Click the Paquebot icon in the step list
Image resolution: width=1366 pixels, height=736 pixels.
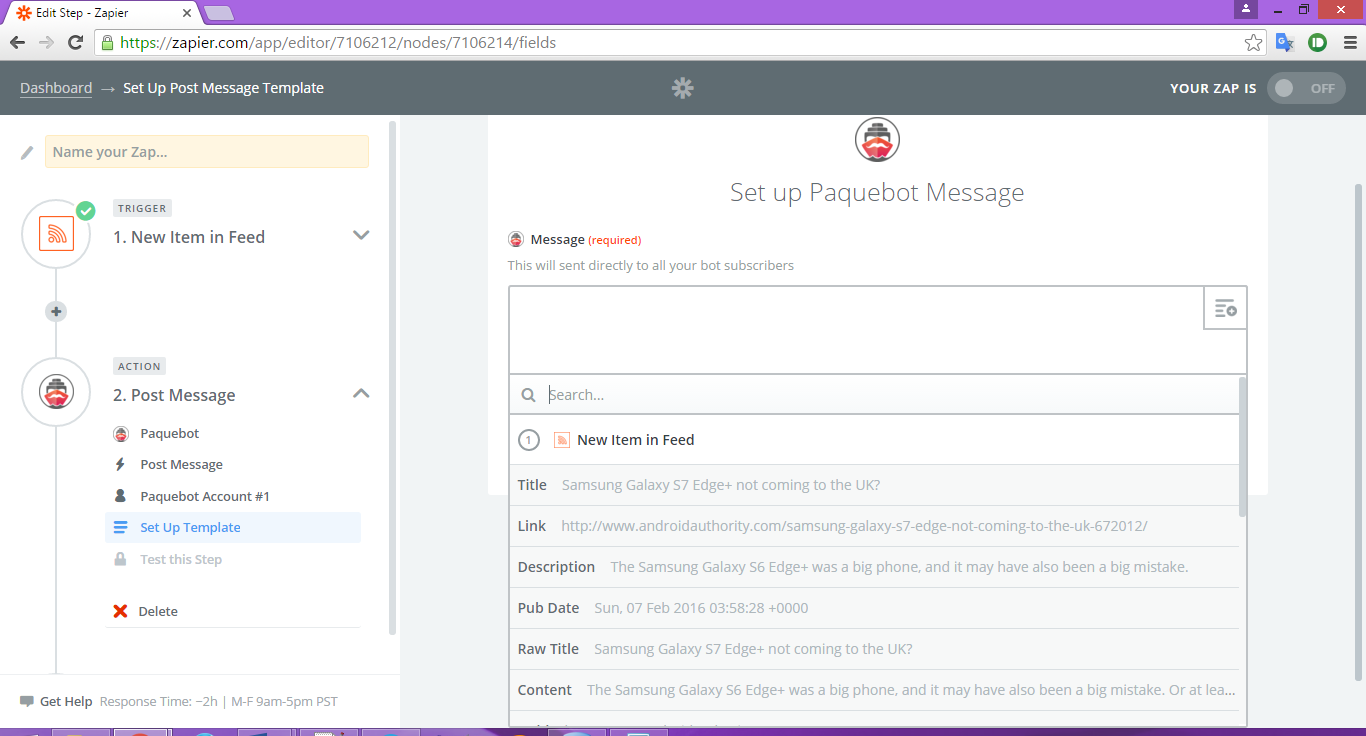coord(121,433)
